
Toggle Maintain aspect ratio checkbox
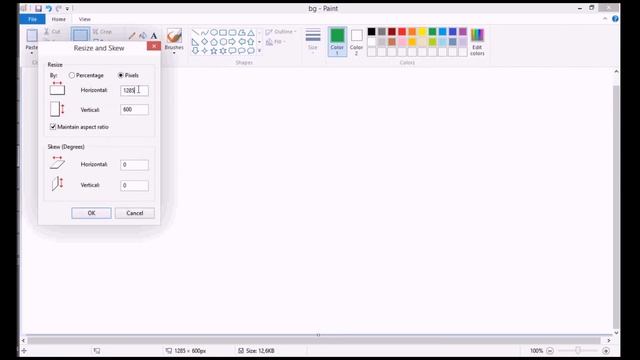(x=53, y=127)
